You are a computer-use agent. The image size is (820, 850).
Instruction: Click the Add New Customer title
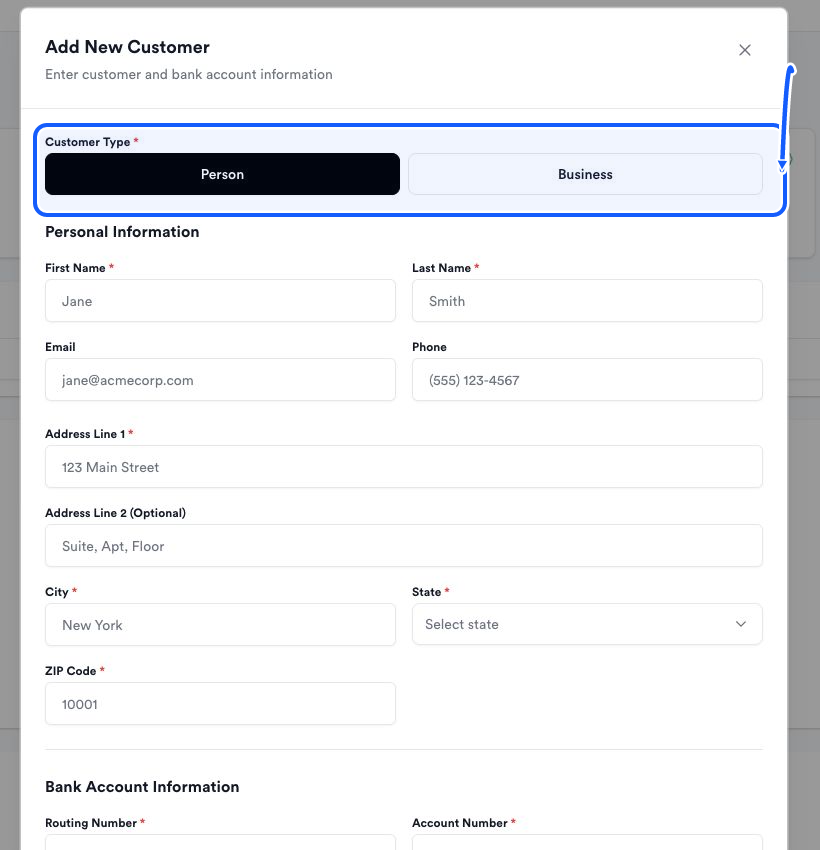(127, 47)
